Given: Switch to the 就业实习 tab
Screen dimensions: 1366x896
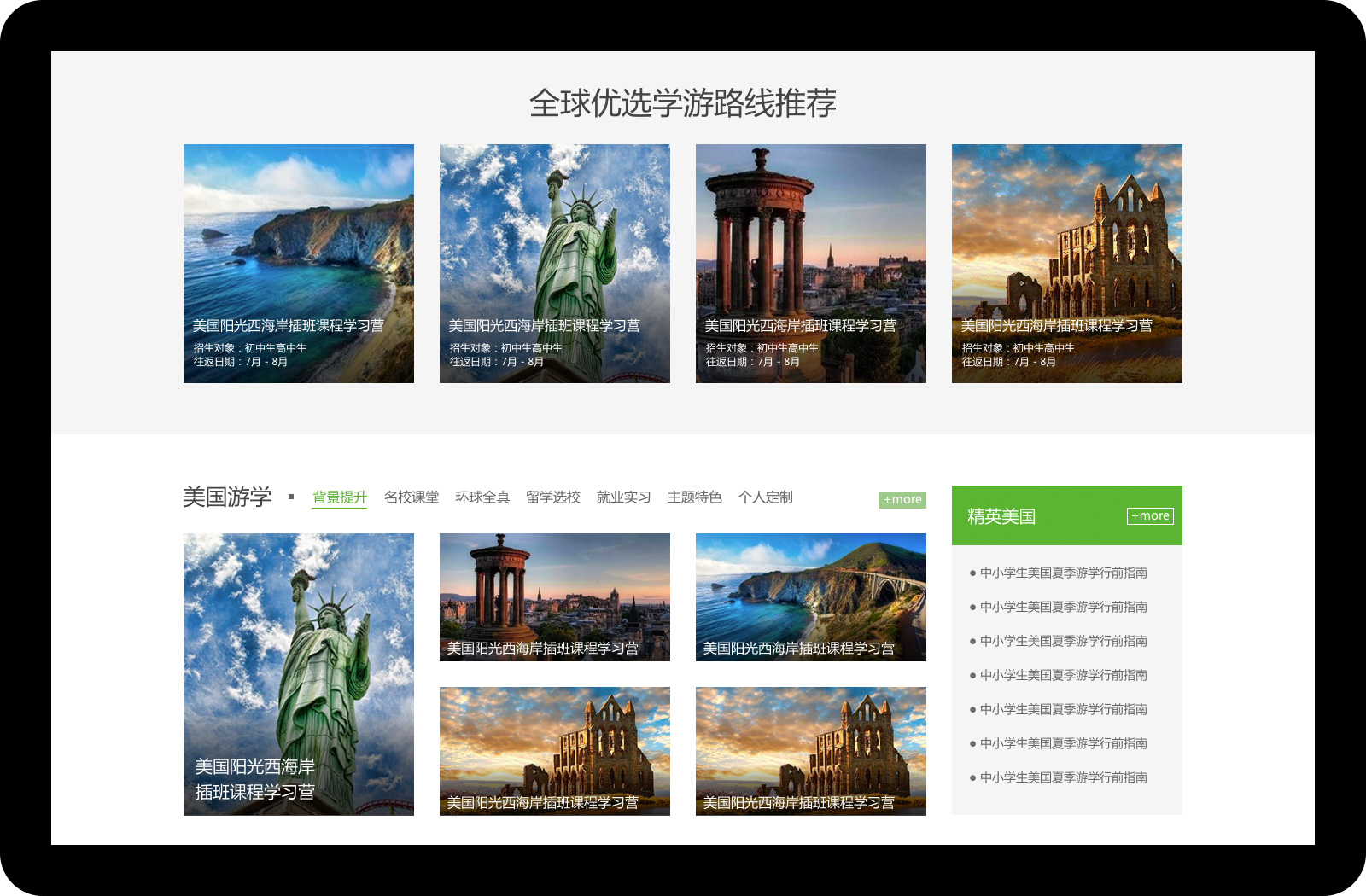Looking at the screenshot, I should (623, 497).
